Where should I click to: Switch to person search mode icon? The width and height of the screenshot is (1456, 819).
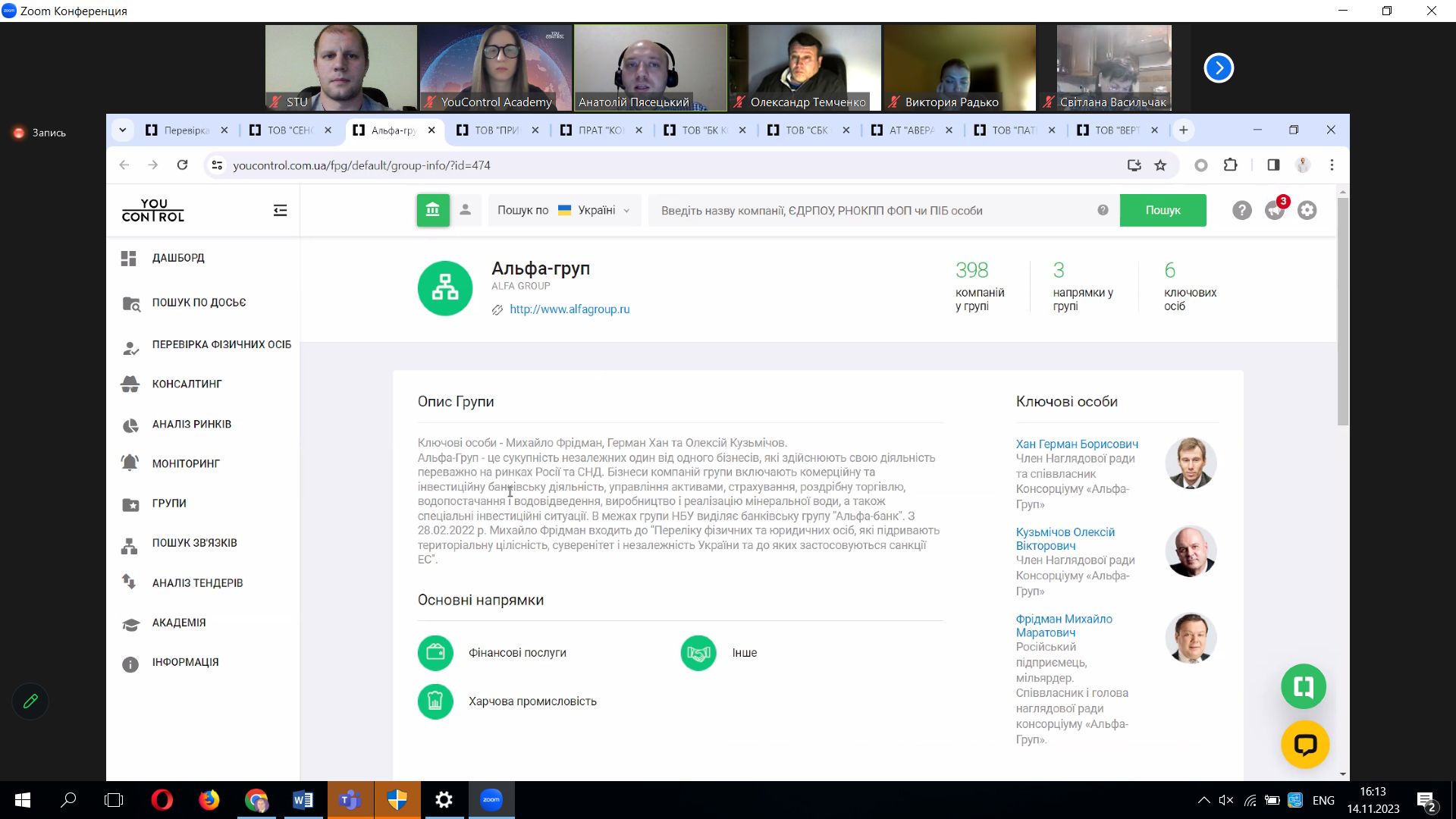tap(466, 210)
